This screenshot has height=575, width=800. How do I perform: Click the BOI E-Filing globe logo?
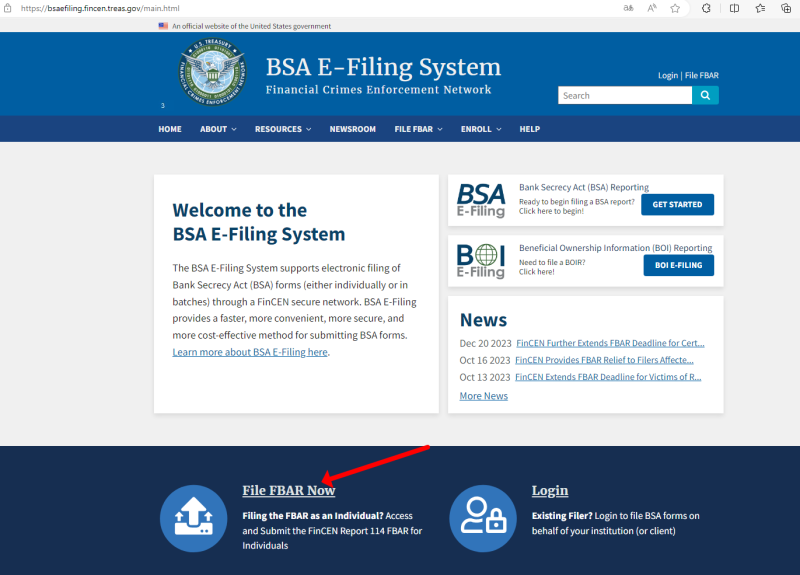tap(481, 261)
